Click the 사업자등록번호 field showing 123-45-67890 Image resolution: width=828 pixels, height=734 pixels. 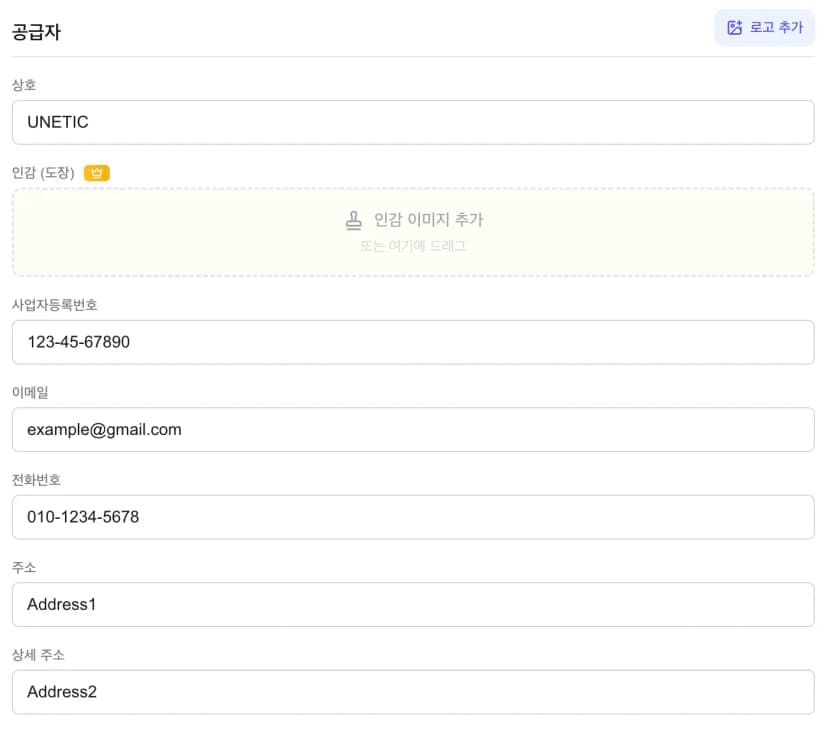click(413, 342)
